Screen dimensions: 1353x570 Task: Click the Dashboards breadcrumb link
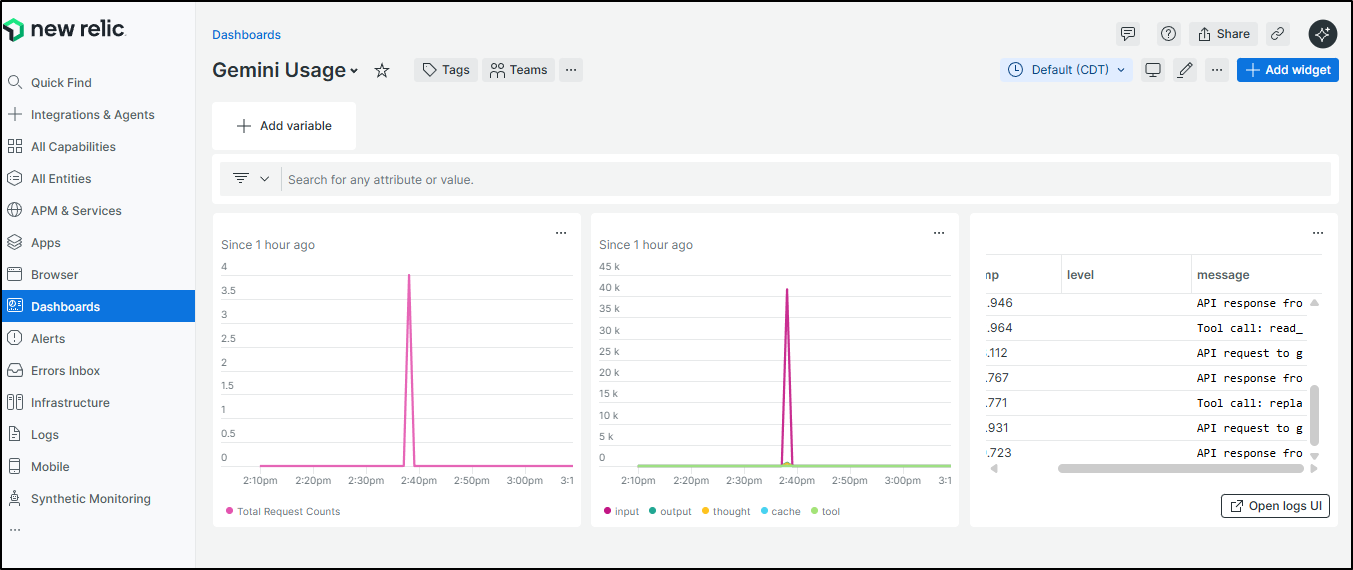click(x=246, y=34)
